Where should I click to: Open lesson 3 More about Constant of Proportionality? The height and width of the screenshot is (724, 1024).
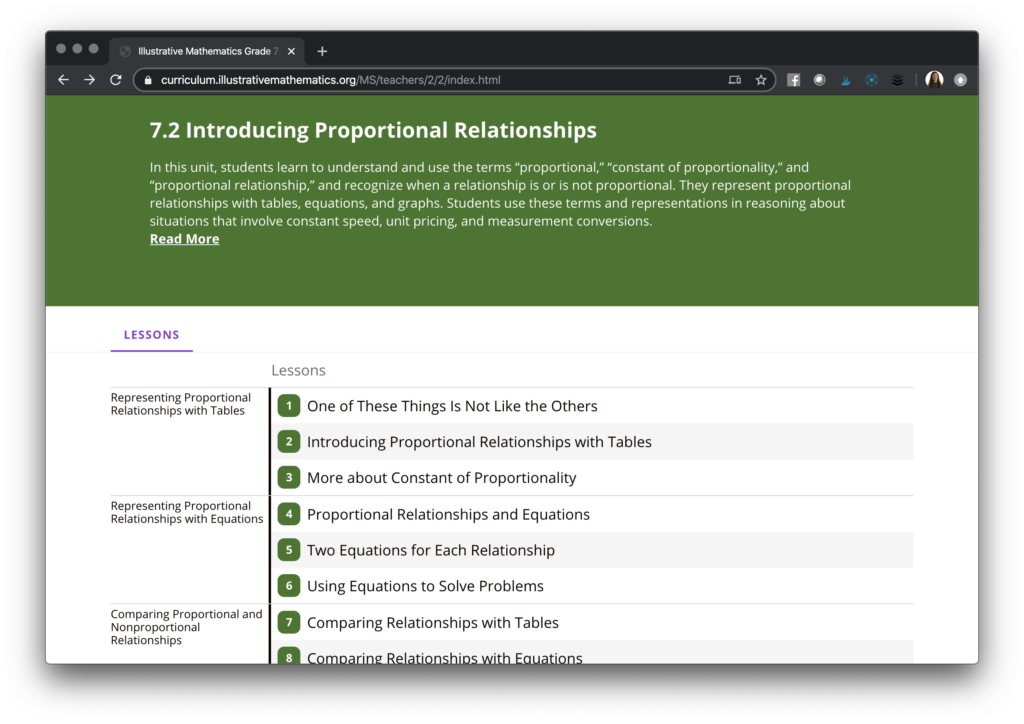point(441,478)
